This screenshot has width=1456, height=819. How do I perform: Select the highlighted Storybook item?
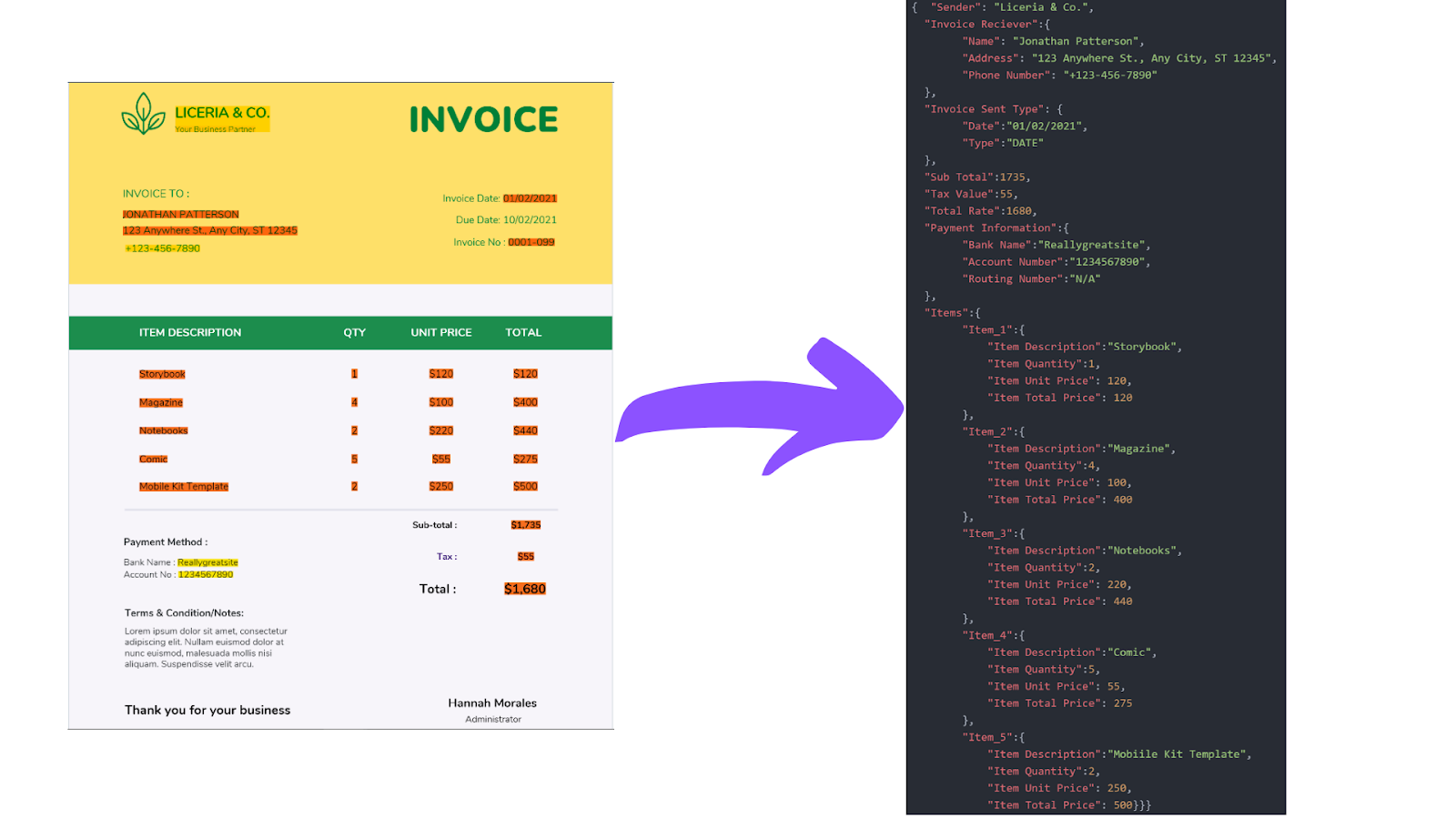pos(162,373)
